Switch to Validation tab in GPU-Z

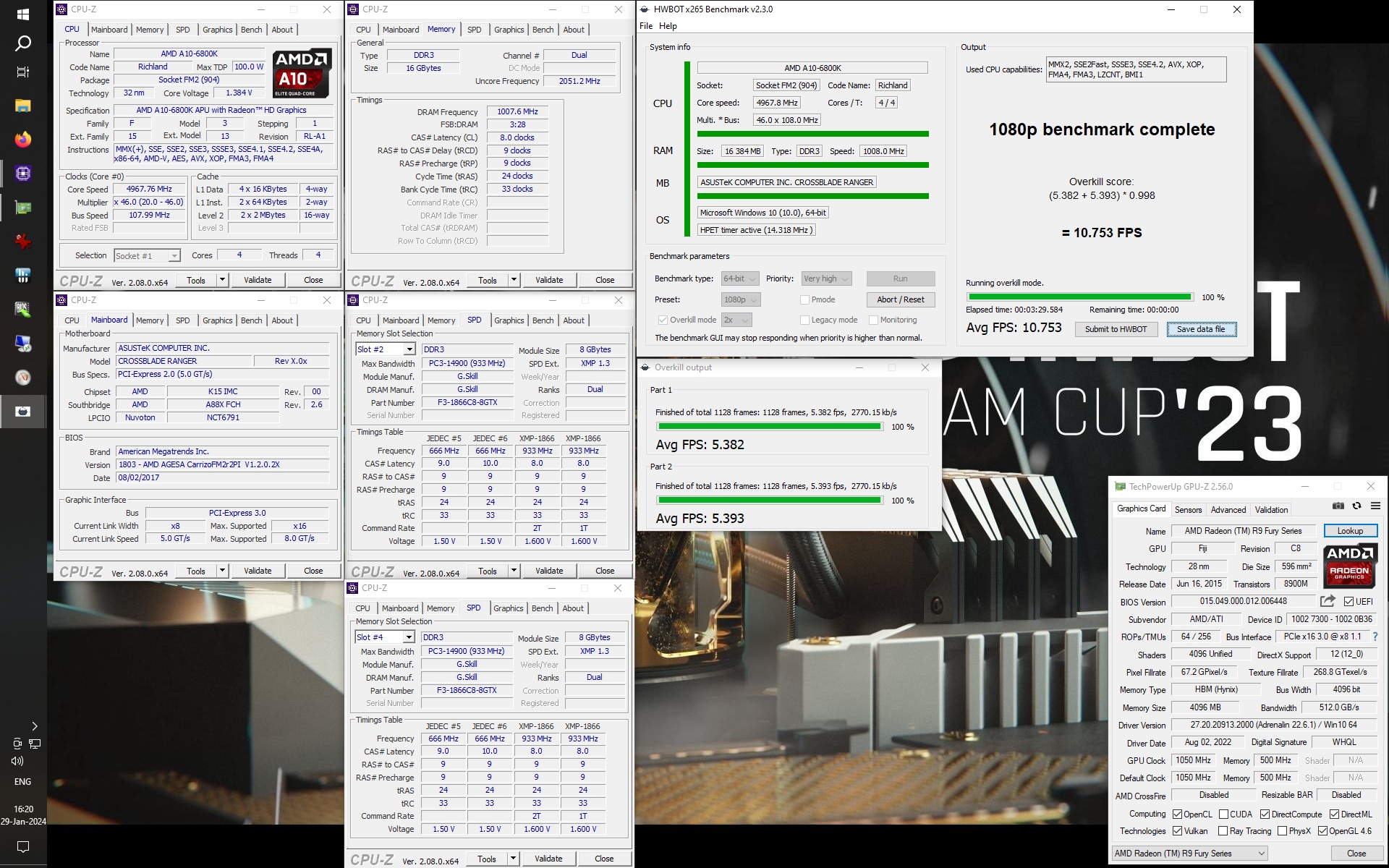1271,510
